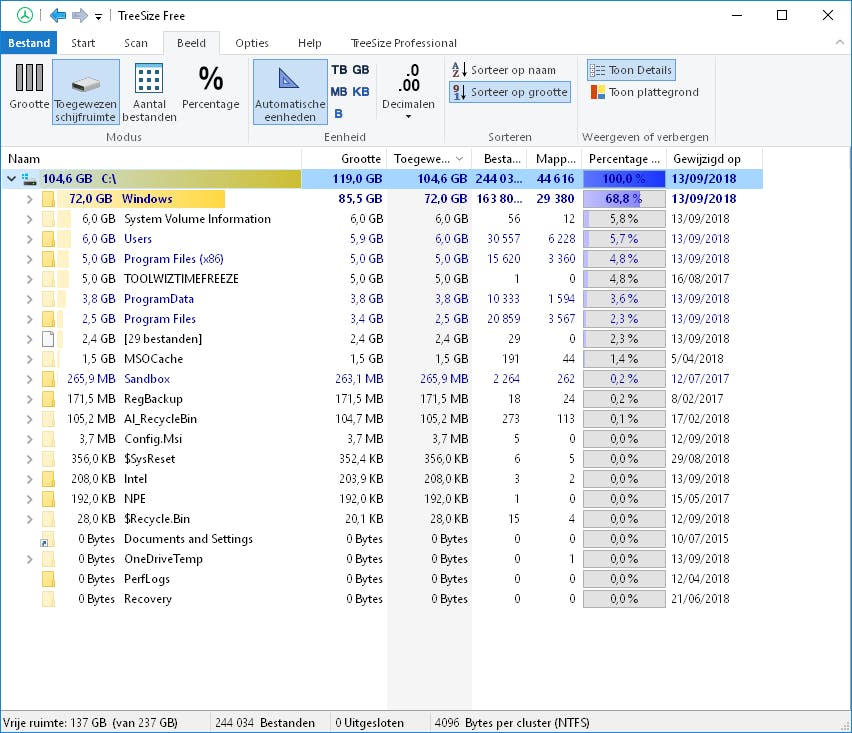Toggle Toon plattegrond view
Viewport: 852px width, 733px height.
click(644, 92)
